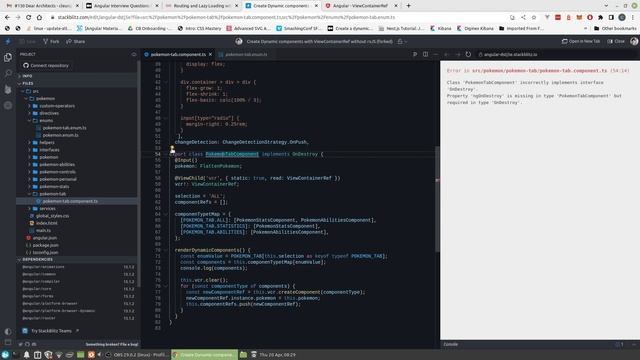Open the settings circle icon in sidebar
The height and width of the screenshot is (360, 640).
[8, 105]
